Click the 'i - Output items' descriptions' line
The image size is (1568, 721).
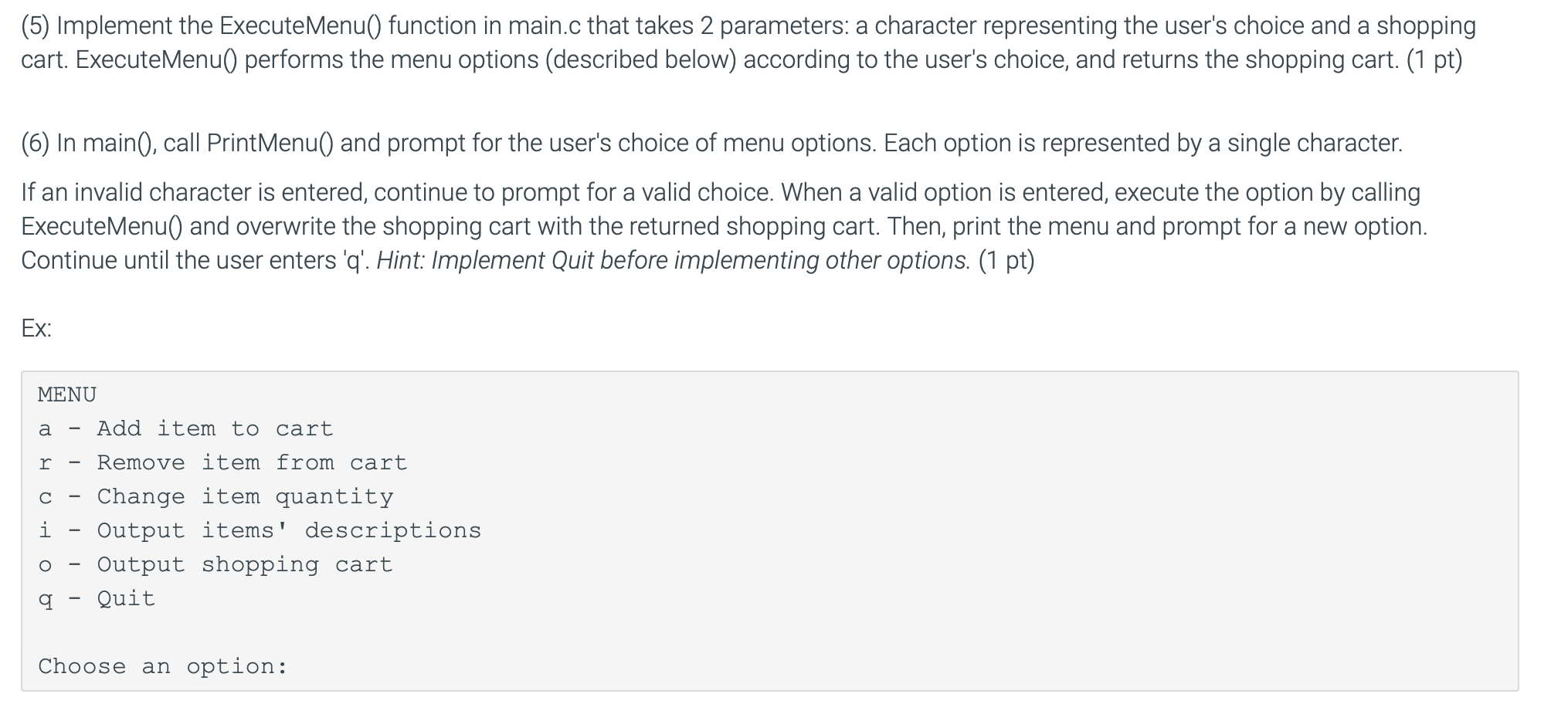coord(260,530)
